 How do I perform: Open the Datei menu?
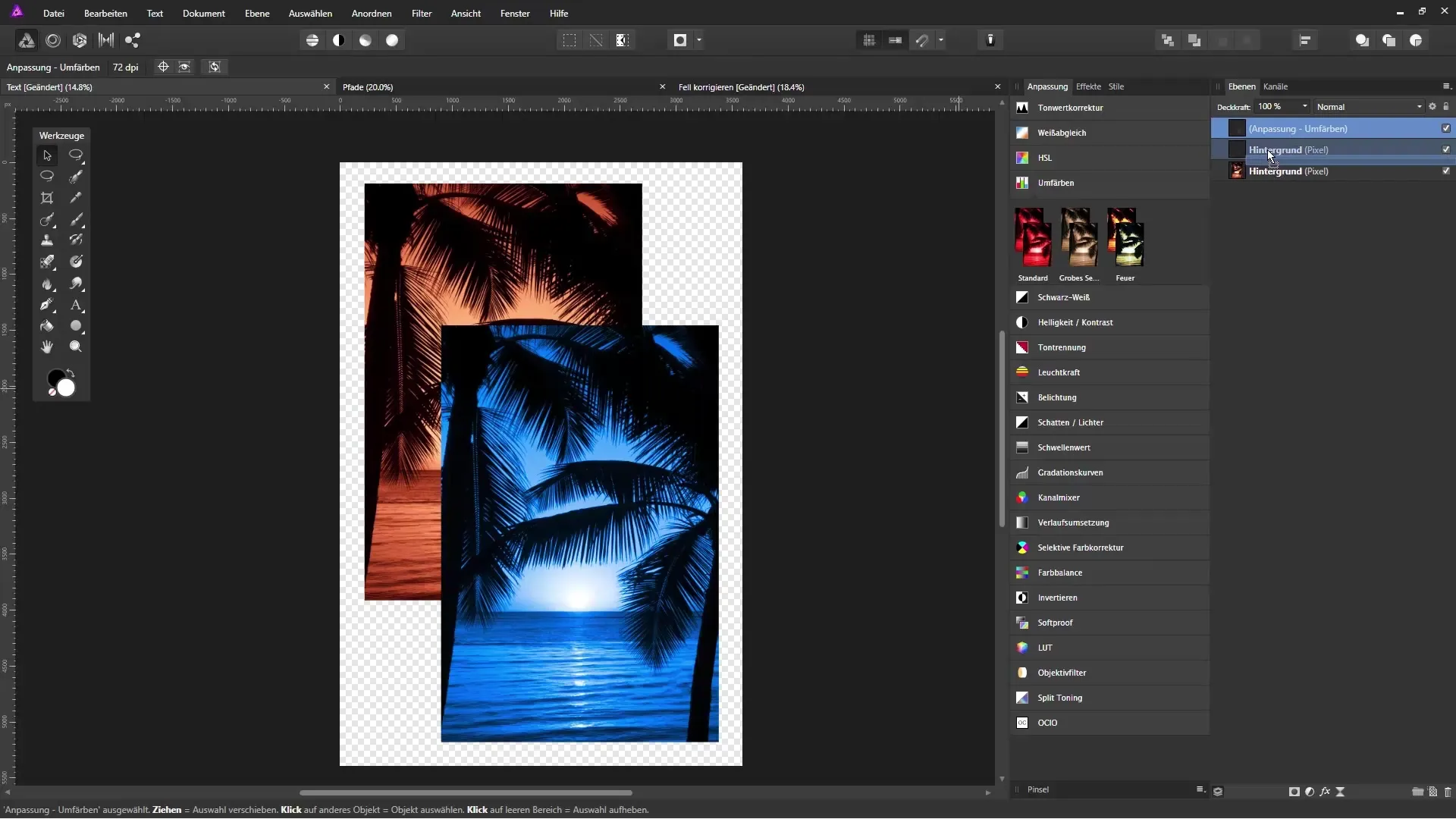[54, 14]
